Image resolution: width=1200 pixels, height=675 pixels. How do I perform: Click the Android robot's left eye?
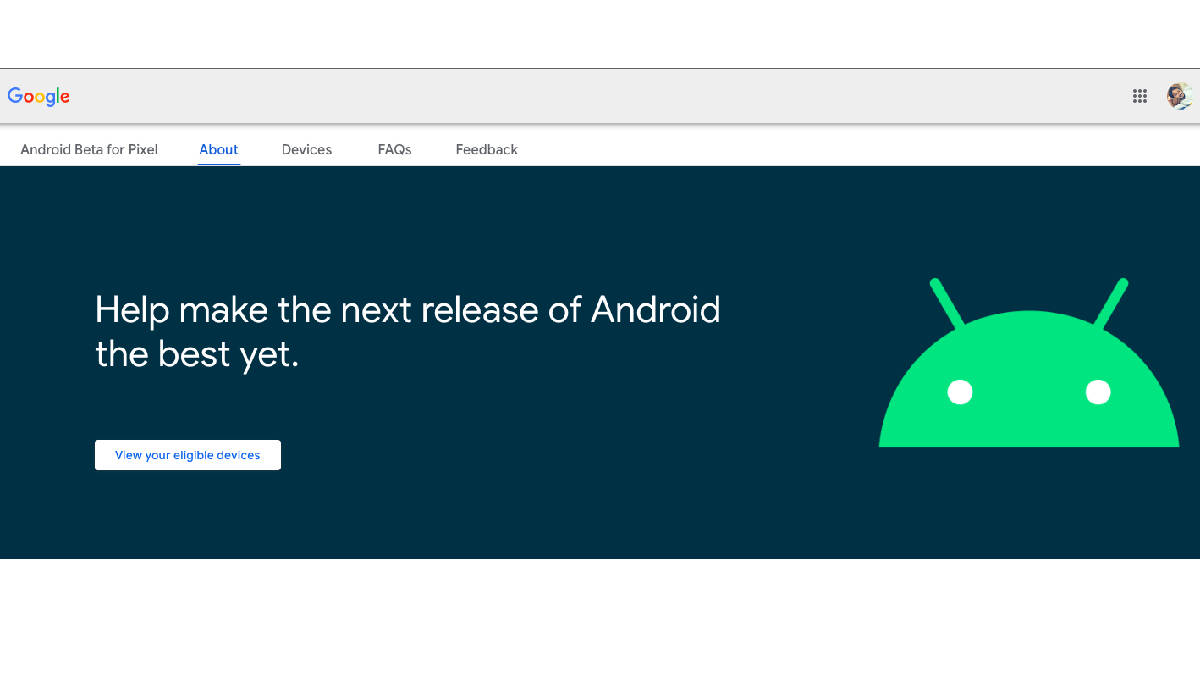[x=959, y=393]
